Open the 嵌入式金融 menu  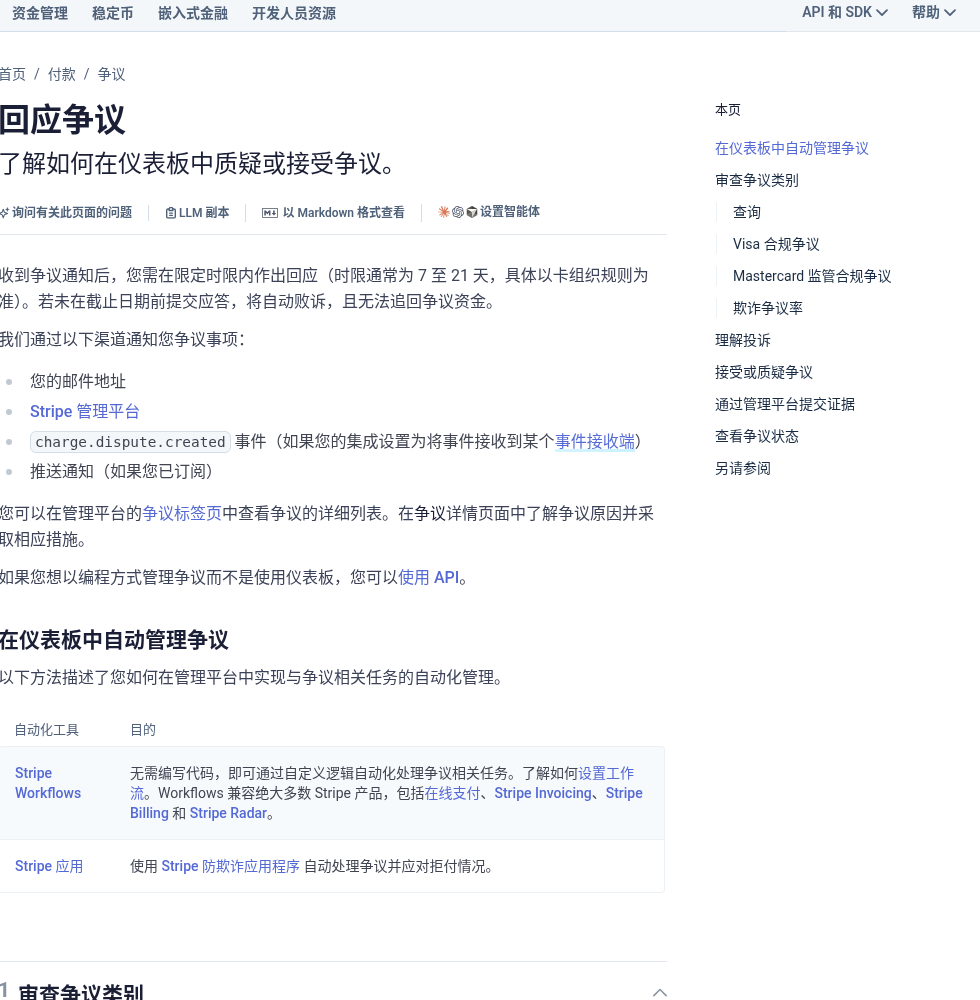(x=193, y=13)
